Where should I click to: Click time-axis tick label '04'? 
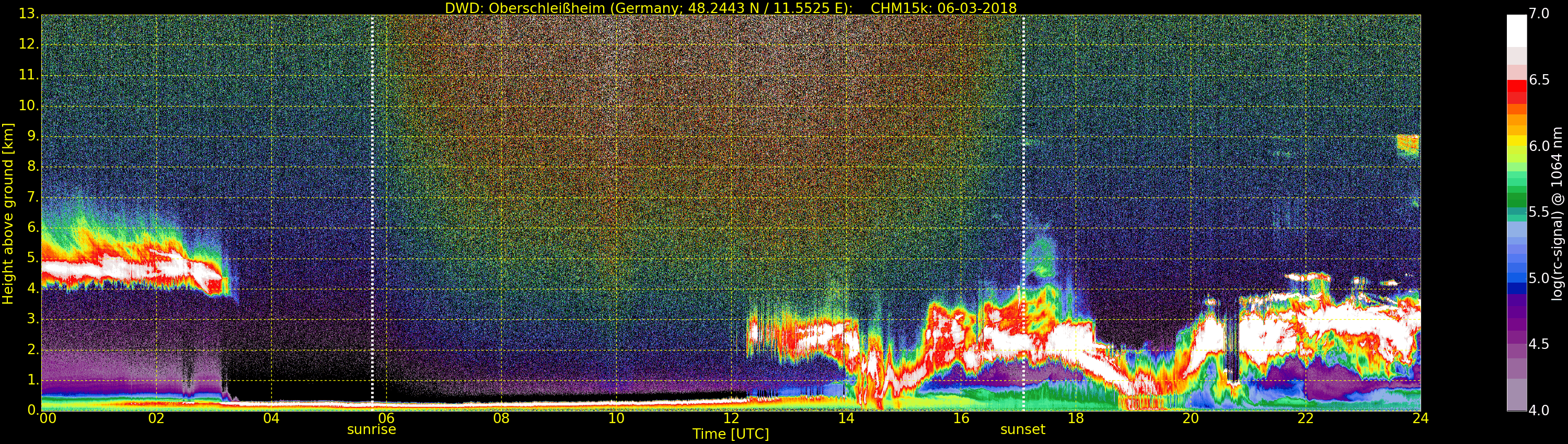271,418
